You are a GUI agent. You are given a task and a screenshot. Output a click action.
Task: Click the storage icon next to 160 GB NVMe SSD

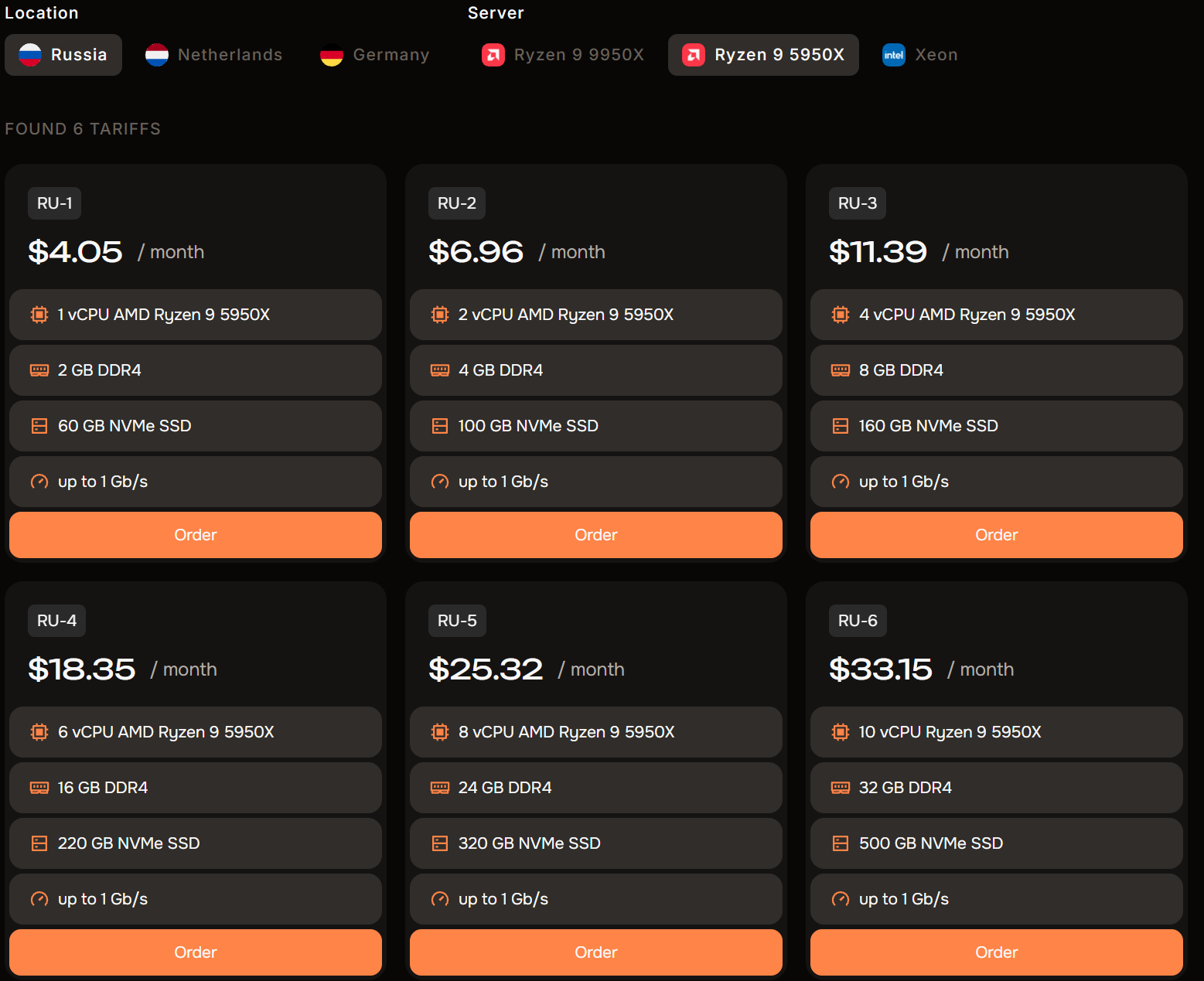tap(841, 426)
